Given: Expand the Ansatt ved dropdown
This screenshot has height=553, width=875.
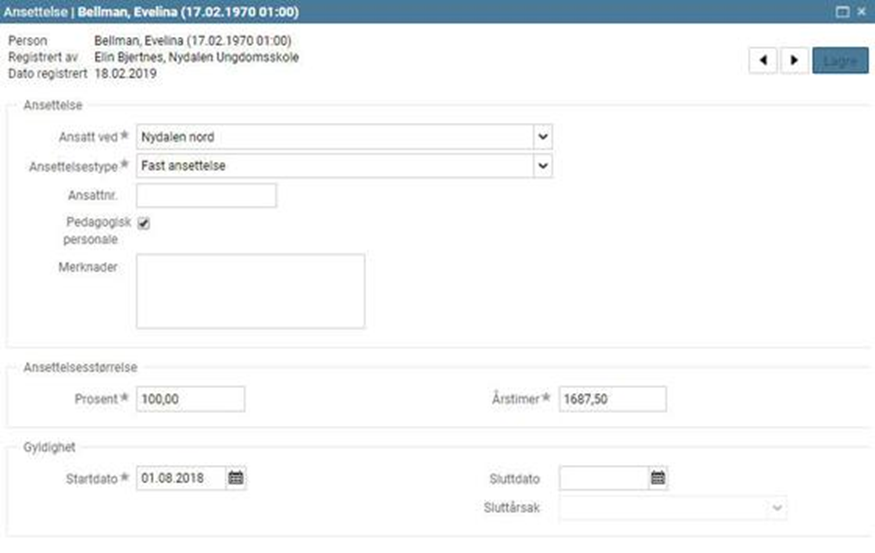Looking at the screenshot, I should click(542, 137).
